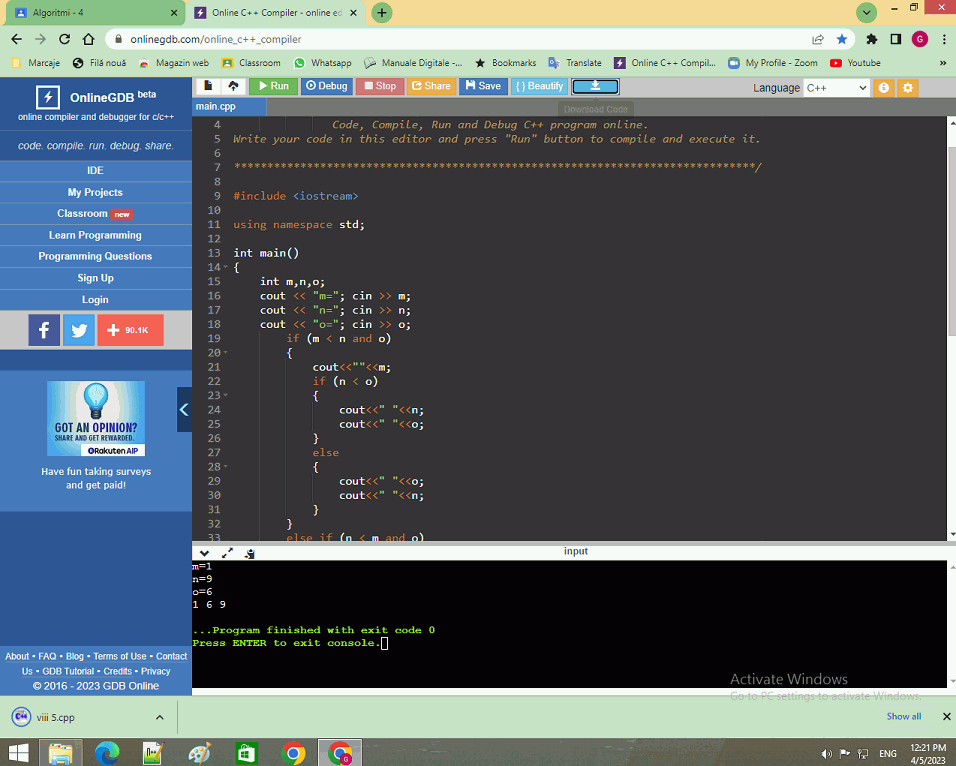Image resolution: width=956 pixels, height=766 pixels.
Task: Download the code with the download icon
Action: [x=595, y=86]
